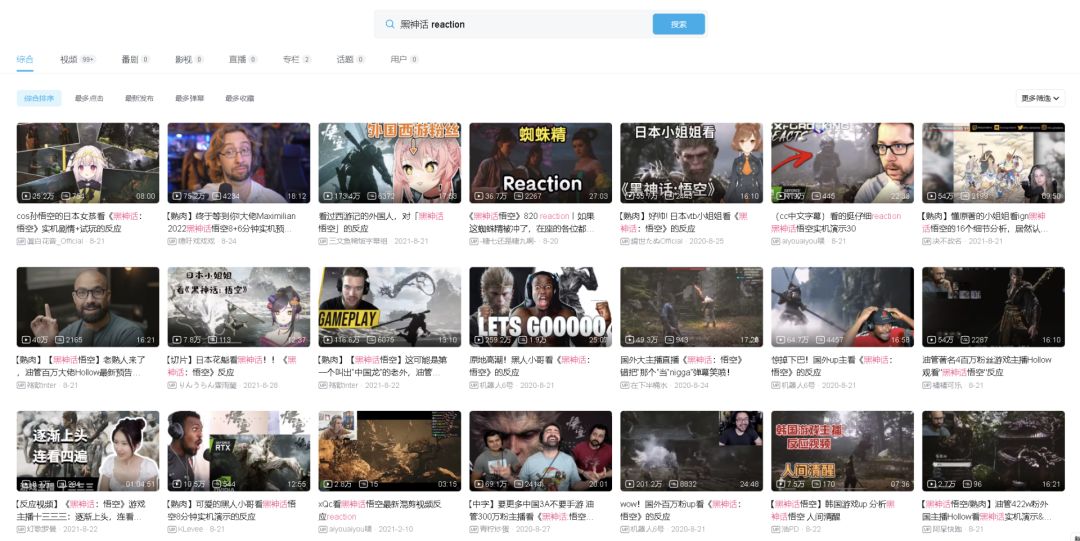This screenshot has height=541, width=1080.
Task: Click the UP badge beside uploader 青柠炒蛋
Action: [x=473, y=529]
